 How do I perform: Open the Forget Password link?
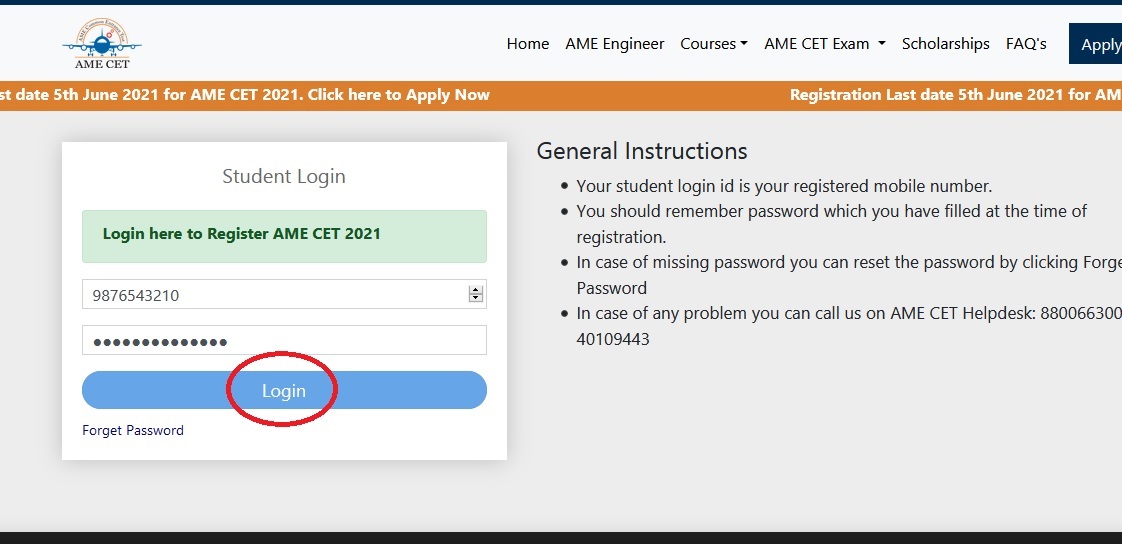coord(133,430)
